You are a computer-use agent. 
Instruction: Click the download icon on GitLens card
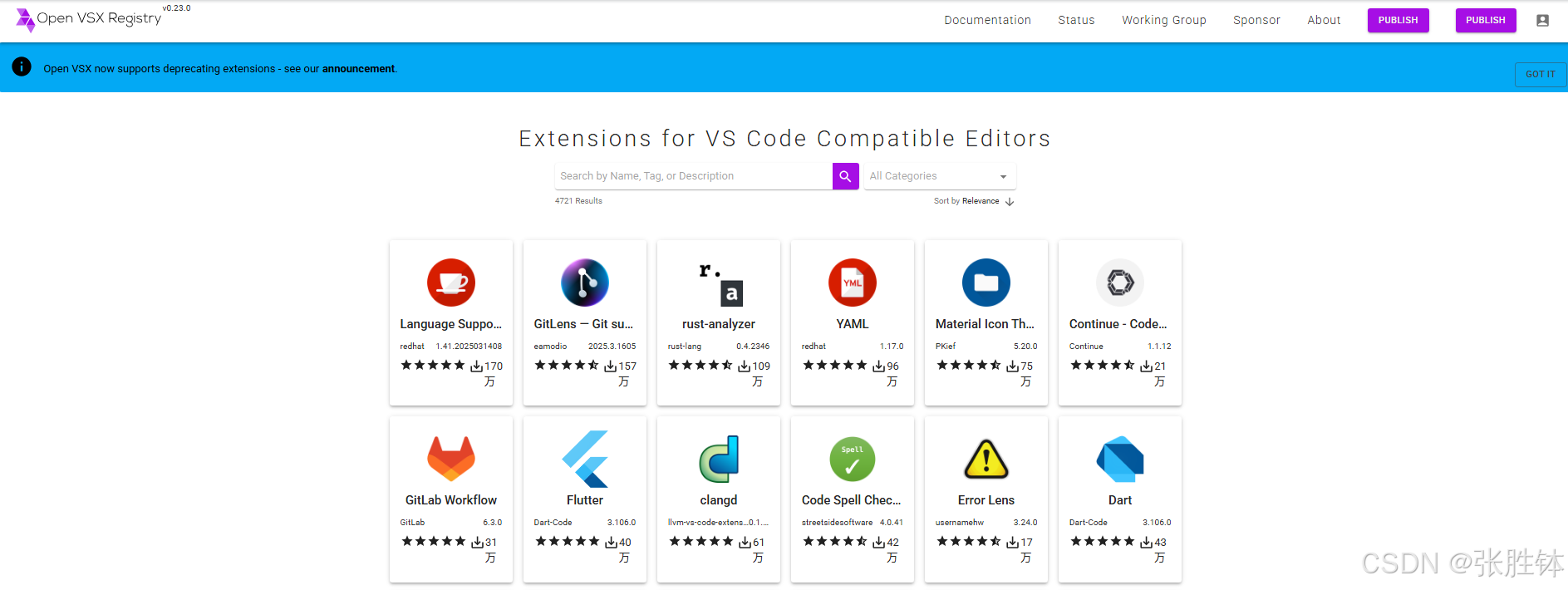point(611,366)
